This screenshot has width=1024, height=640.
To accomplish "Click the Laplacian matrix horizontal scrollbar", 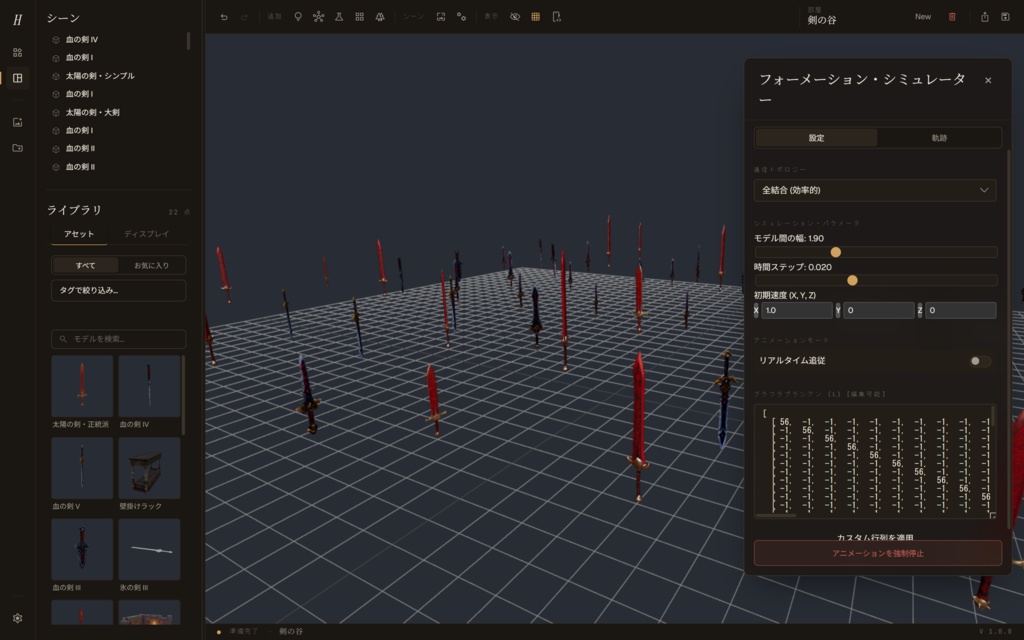I will point(776,516).
